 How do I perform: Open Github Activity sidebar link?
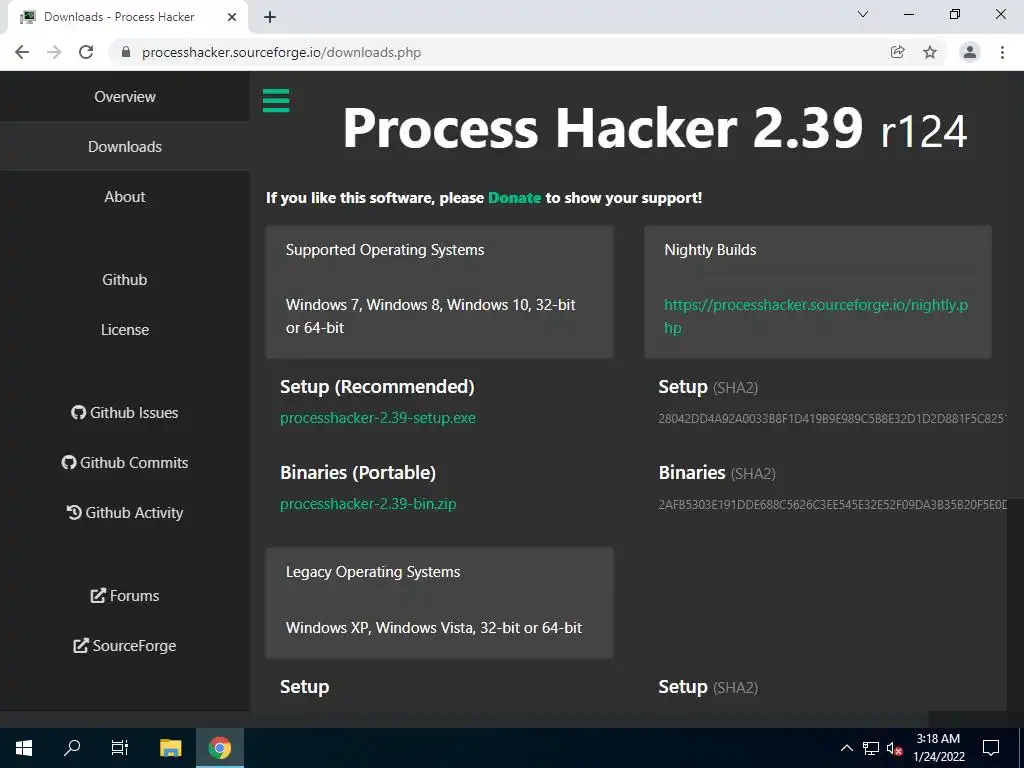[x=125, y=513]
